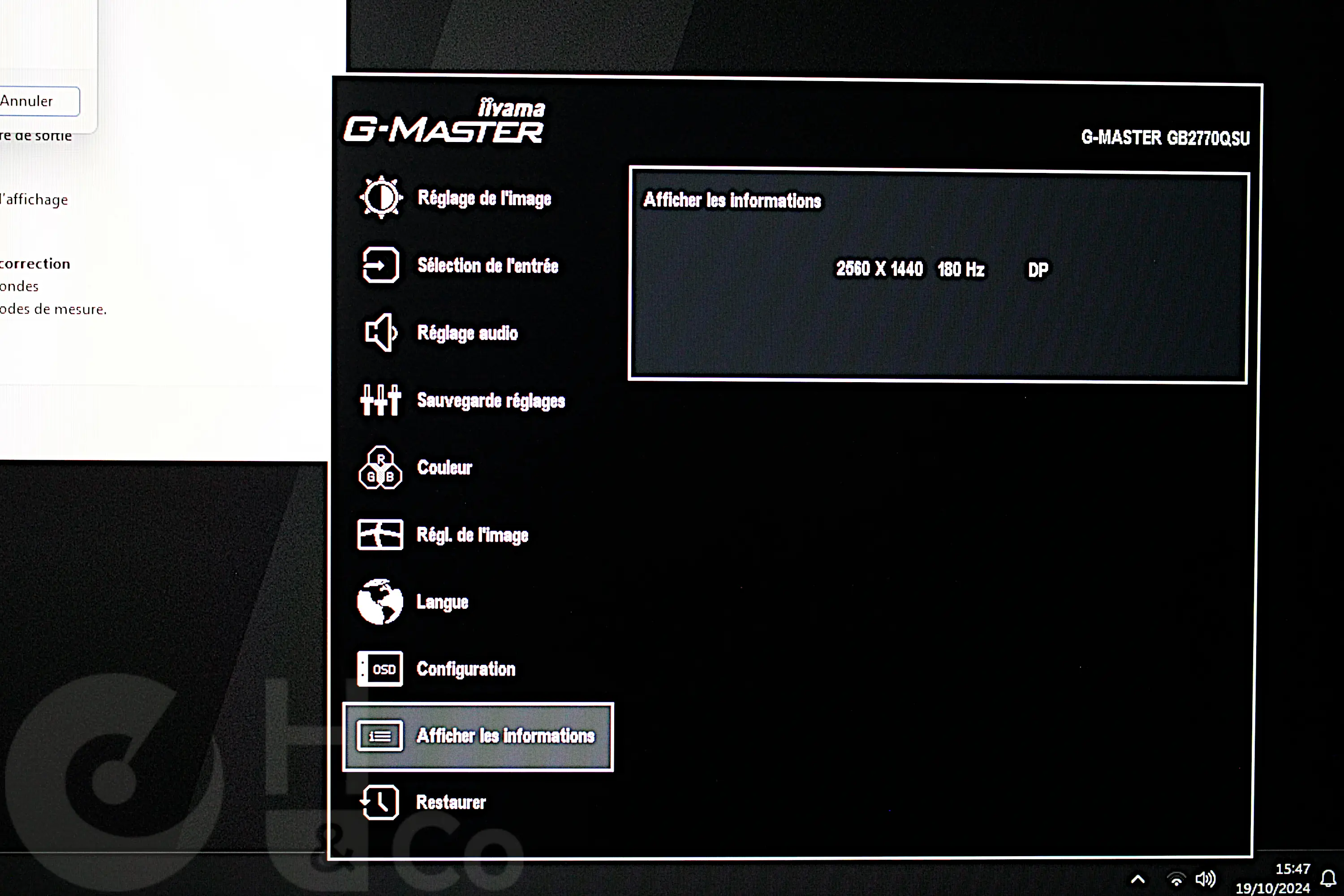
Task: Open the Réglage de l'image menu
Action: pyautogui.click(x=485, y=198)
